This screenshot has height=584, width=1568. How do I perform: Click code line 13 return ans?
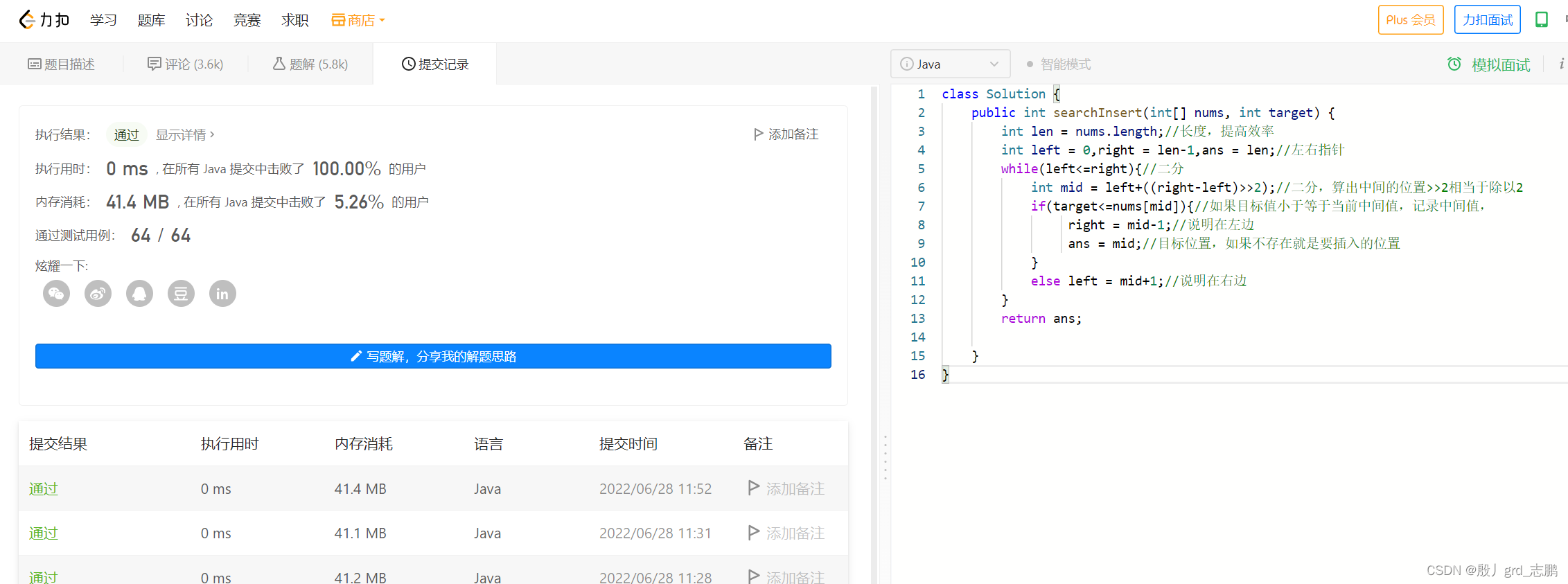[x=1041, y=319]
